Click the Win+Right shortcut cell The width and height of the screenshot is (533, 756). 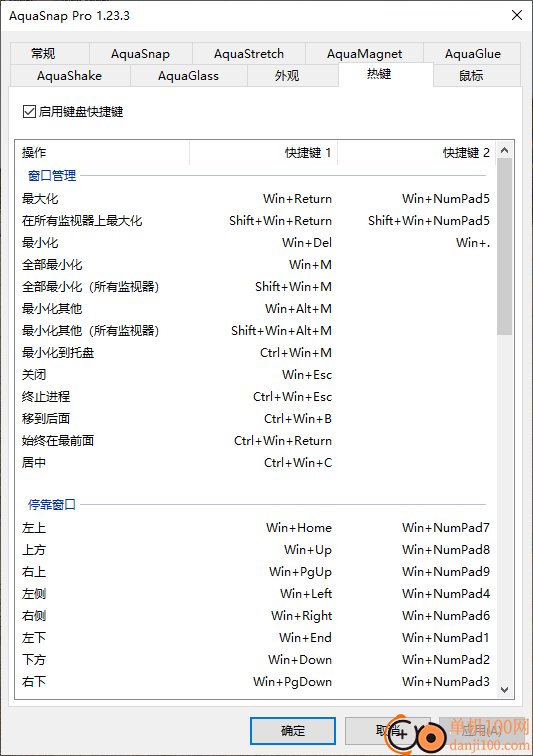pos(301,616)
